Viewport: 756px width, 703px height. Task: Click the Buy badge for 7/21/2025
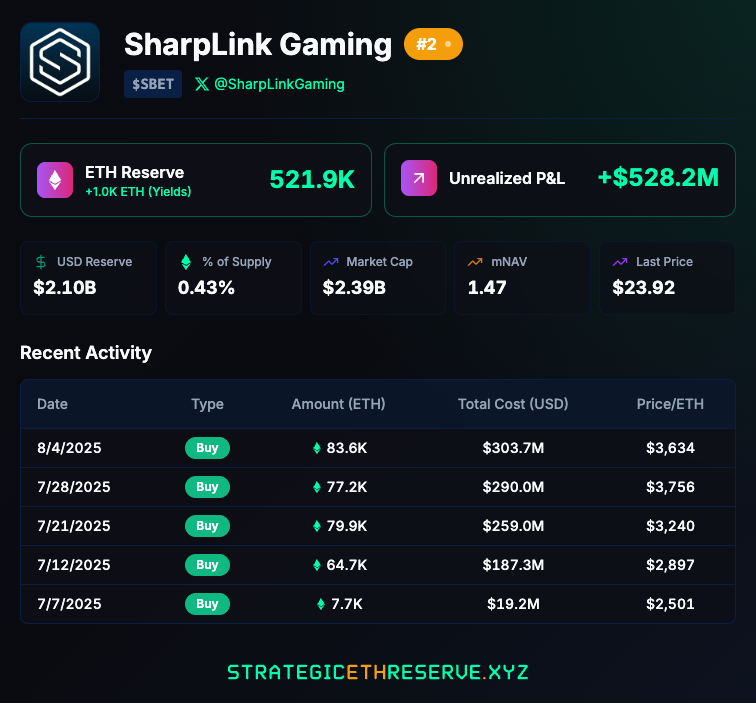(x=207, y=526)
